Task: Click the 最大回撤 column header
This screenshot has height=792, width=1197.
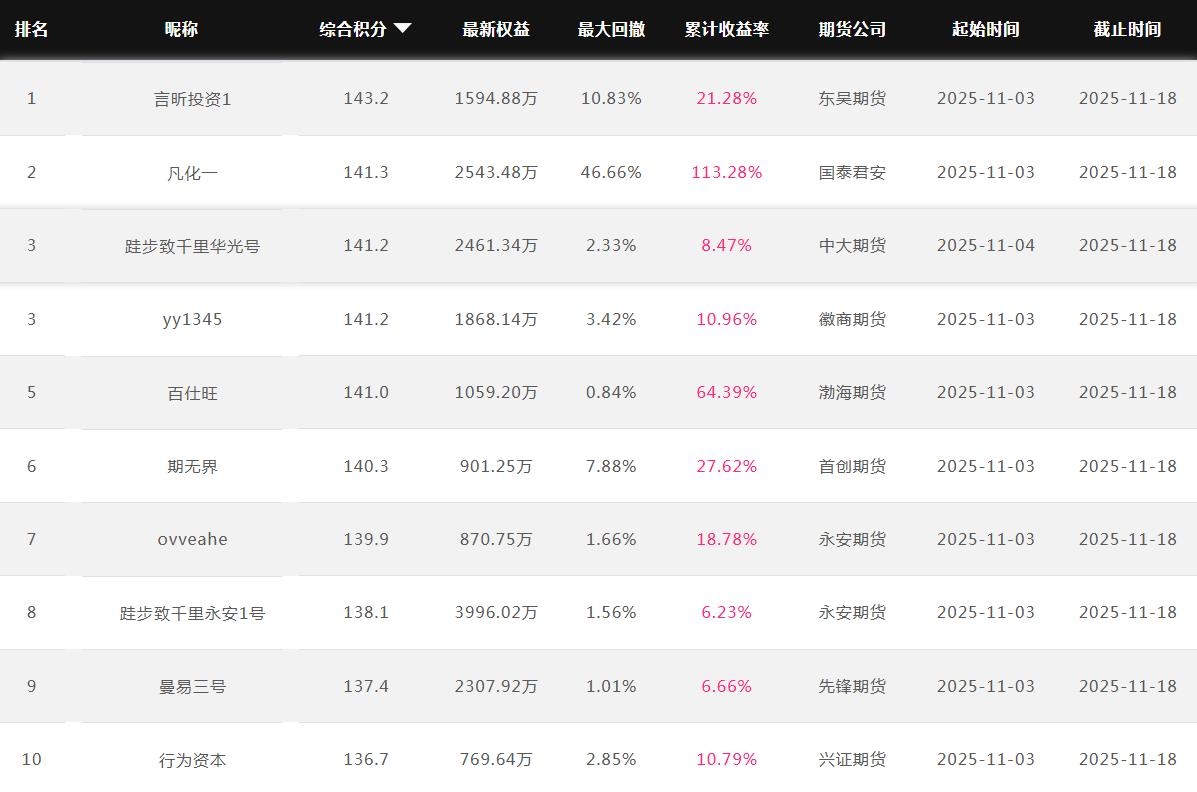Action: (x=611, y=29)
